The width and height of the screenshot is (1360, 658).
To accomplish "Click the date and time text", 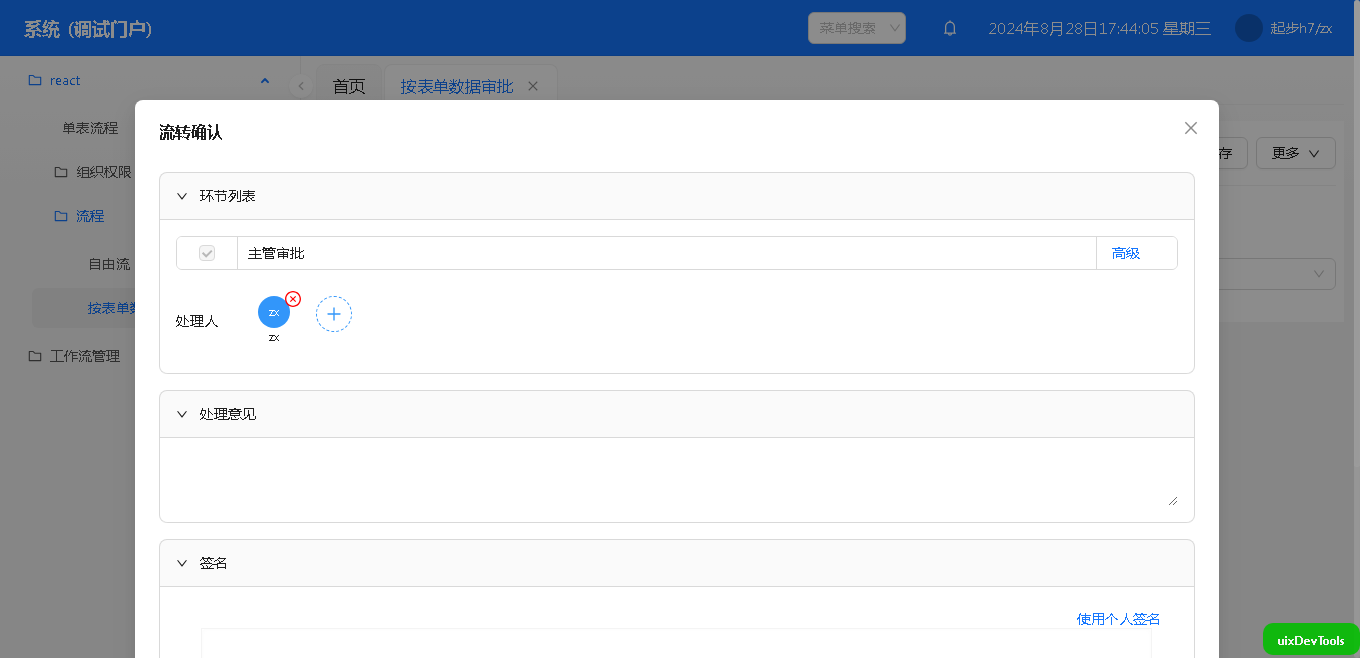I will click(1100, 28).
